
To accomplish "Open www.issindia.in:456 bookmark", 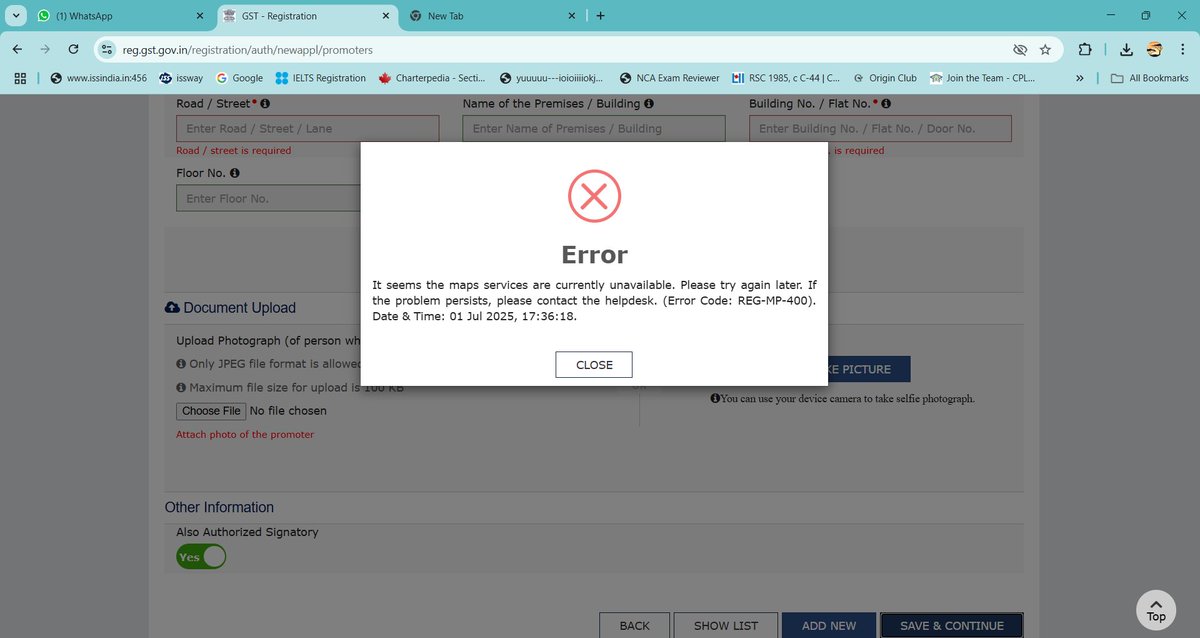I will [x=98, y=78].
